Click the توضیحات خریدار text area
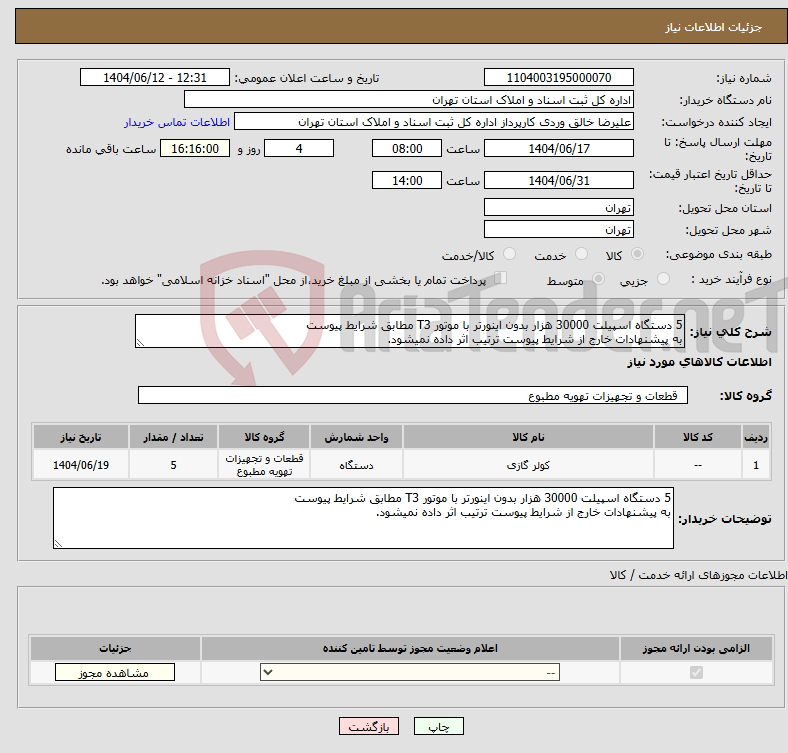This screenshot has height=753, width=788. click(x=363, y=518)
